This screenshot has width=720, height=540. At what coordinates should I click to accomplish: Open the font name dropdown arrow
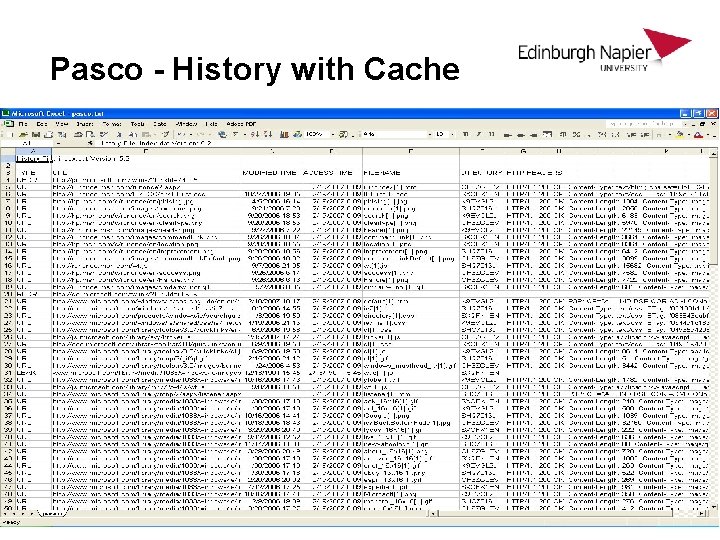pyautogui.click(x=430, y=135)
